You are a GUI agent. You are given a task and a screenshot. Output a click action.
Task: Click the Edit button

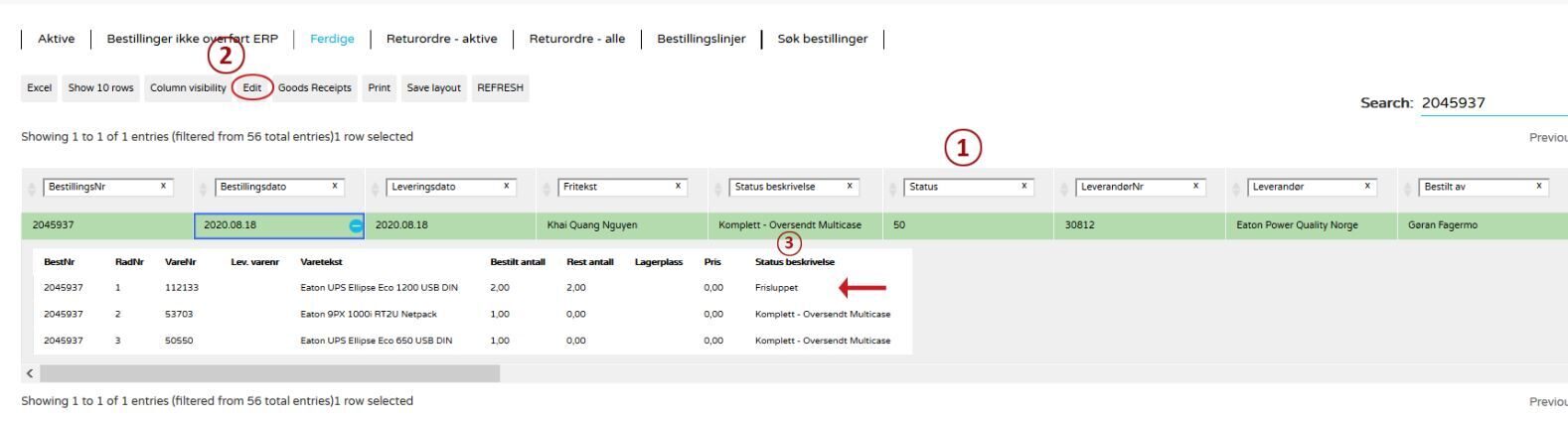(x=252, y=87)
